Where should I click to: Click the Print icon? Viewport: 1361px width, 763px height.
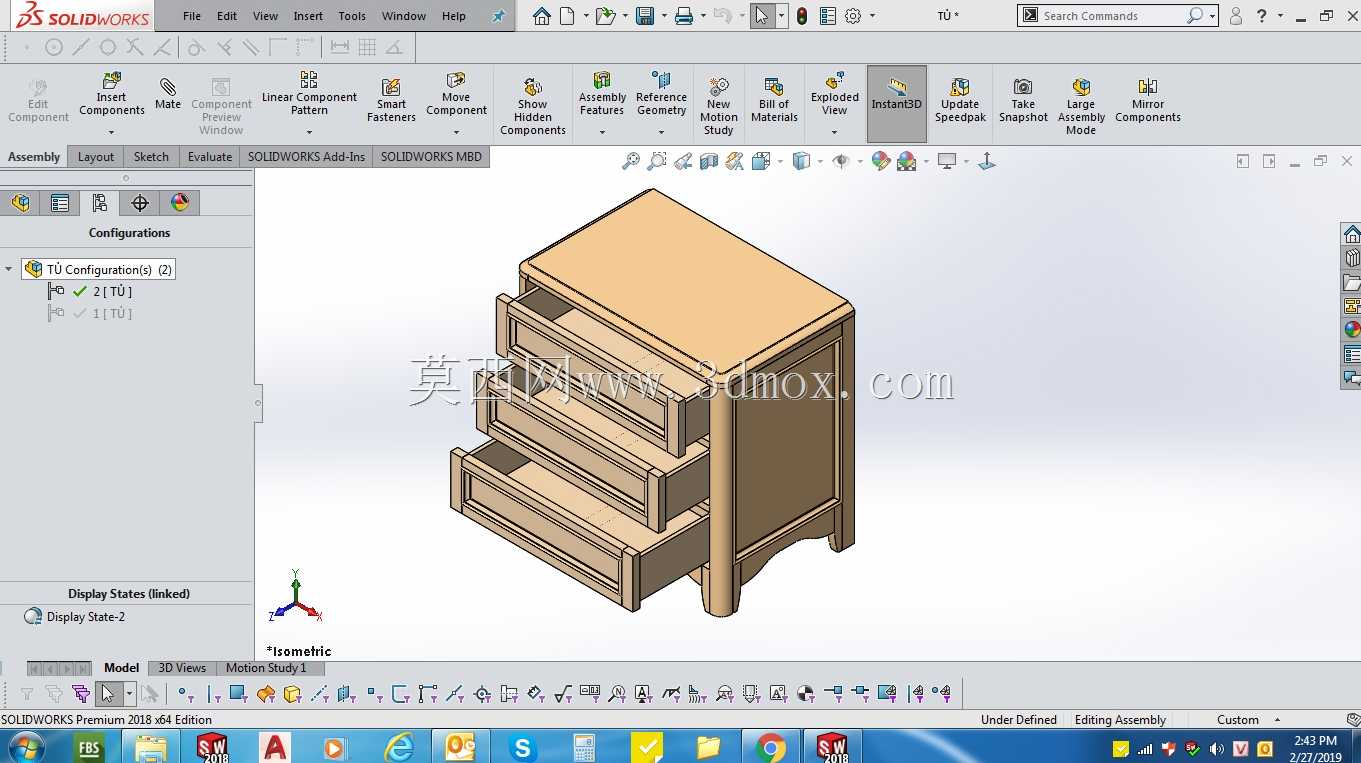tap(684, 16)
